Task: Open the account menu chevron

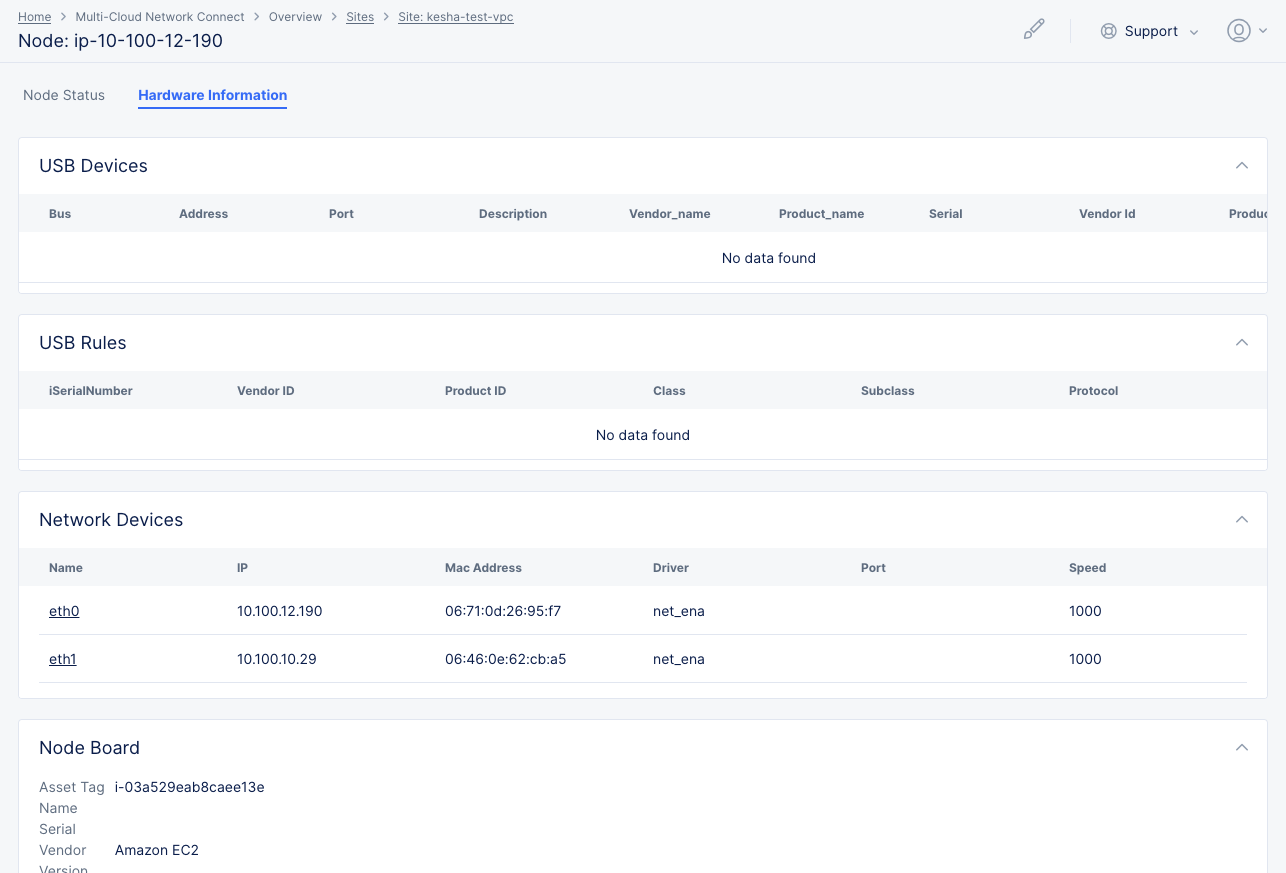Action: [x=1262, y=30]
